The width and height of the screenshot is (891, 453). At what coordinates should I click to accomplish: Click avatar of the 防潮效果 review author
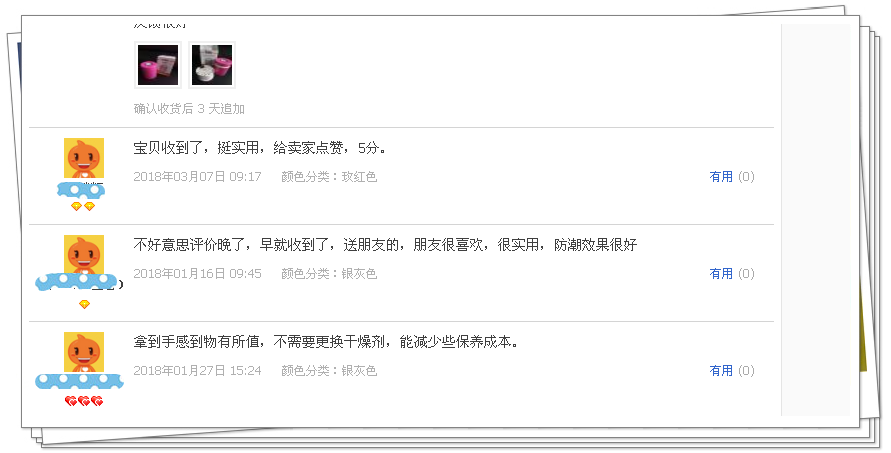[84, 255]
